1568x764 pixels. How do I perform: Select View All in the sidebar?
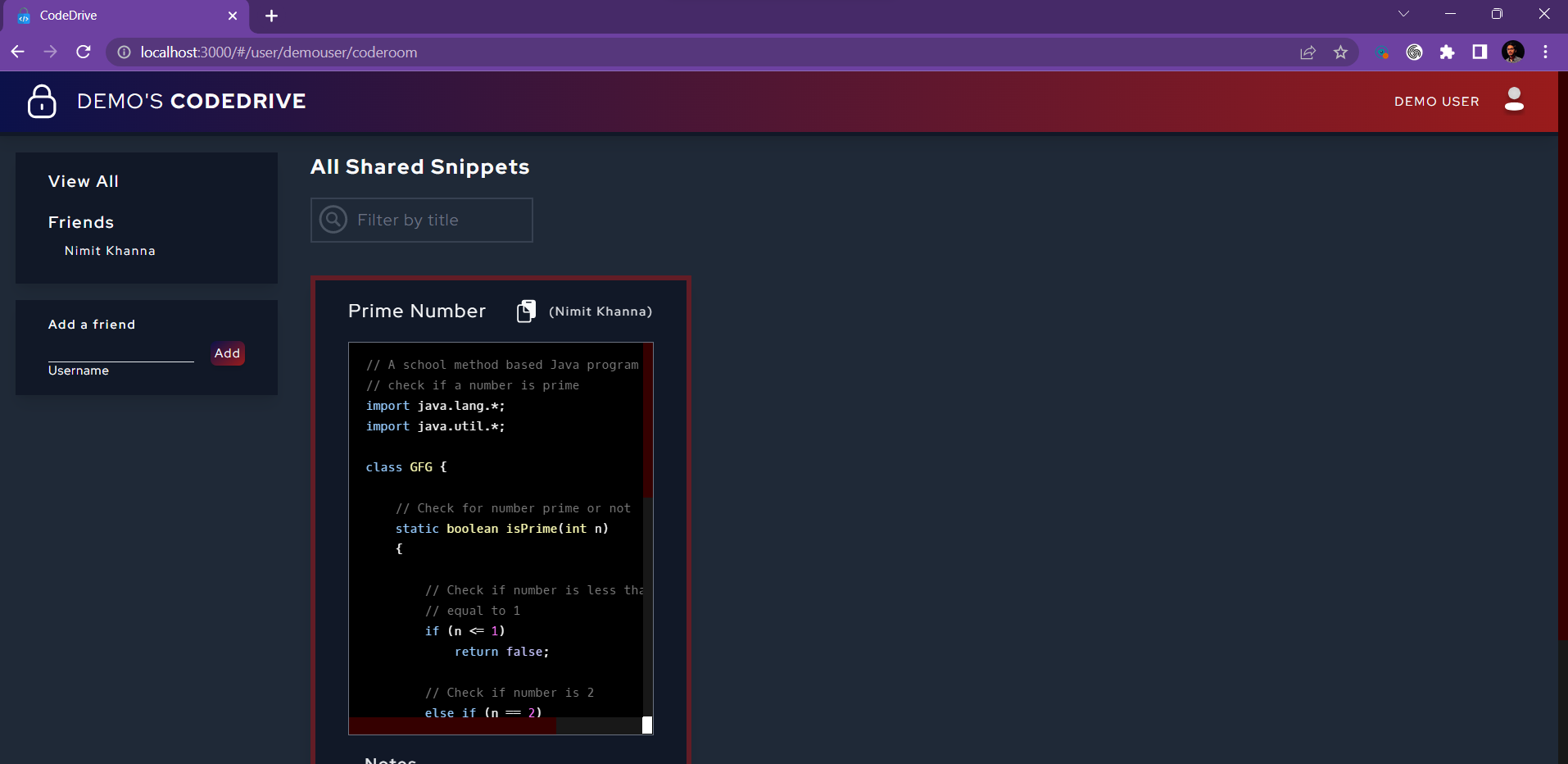[x=84, y=181]
